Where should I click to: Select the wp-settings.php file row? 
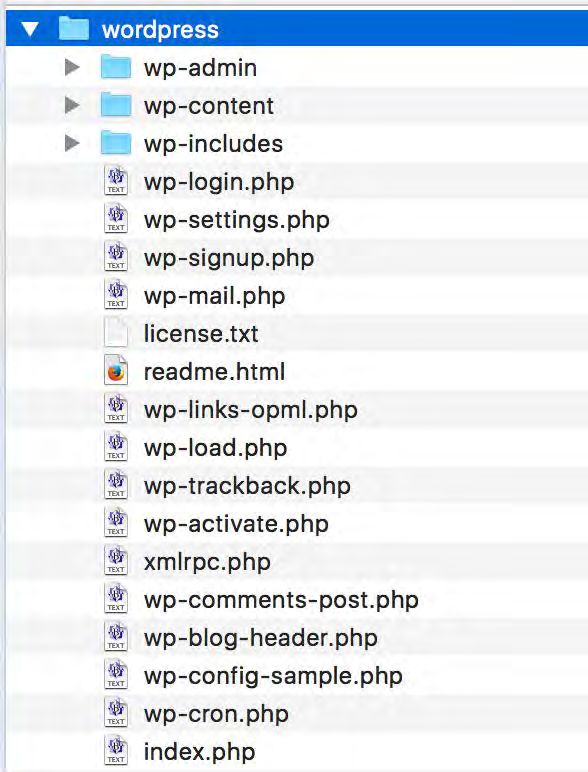297,220
